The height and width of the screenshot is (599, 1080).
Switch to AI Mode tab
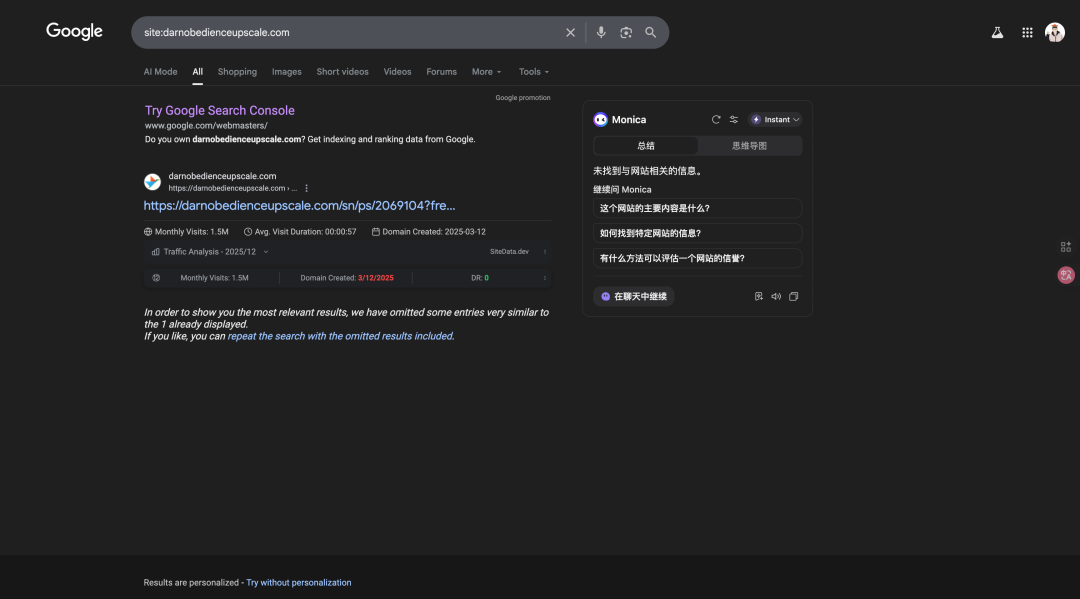click(x=160, y=72)
